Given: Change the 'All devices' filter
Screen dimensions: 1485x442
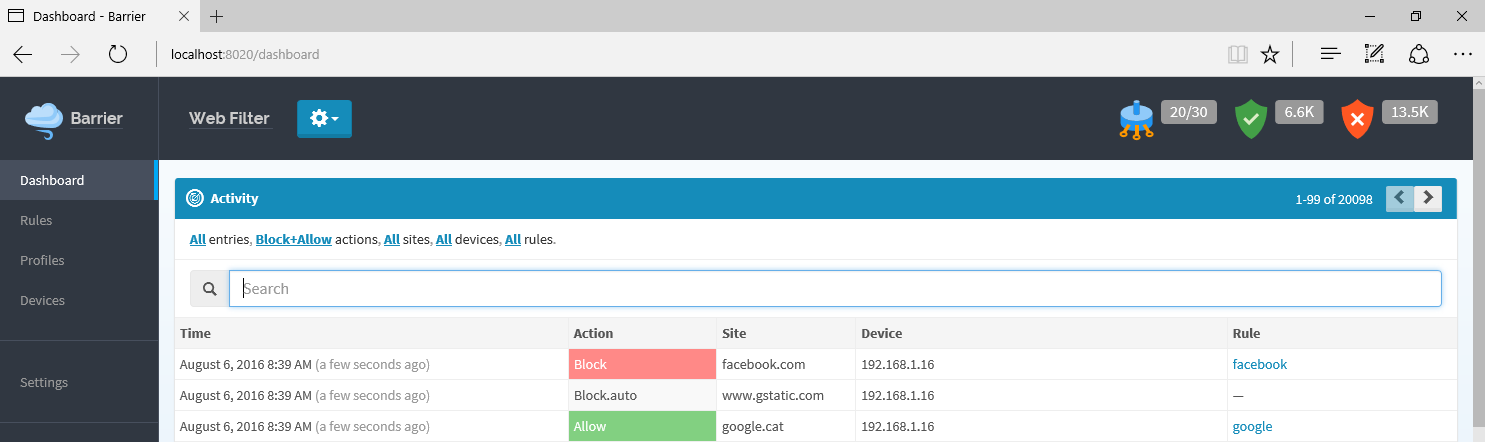Looking at the screenshot, I should 444,240.
